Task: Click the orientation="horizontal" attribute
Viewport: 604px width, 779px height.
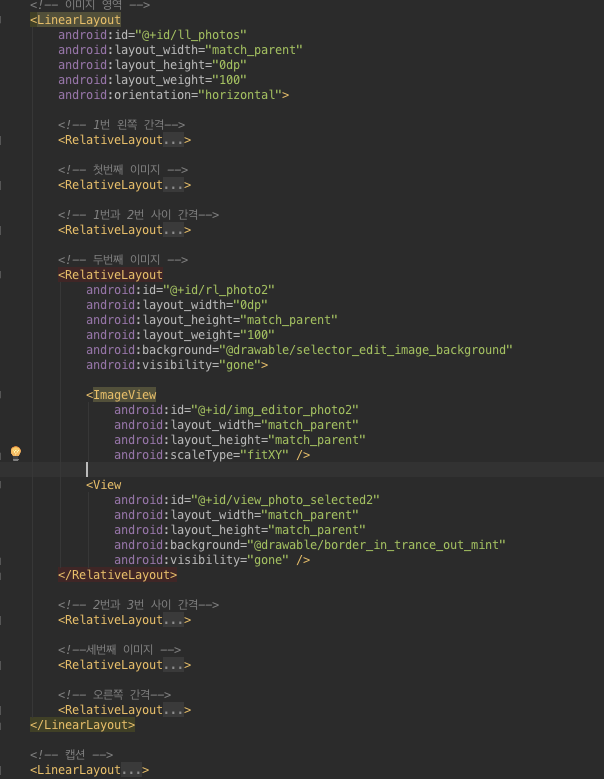Action: [170, 95]
